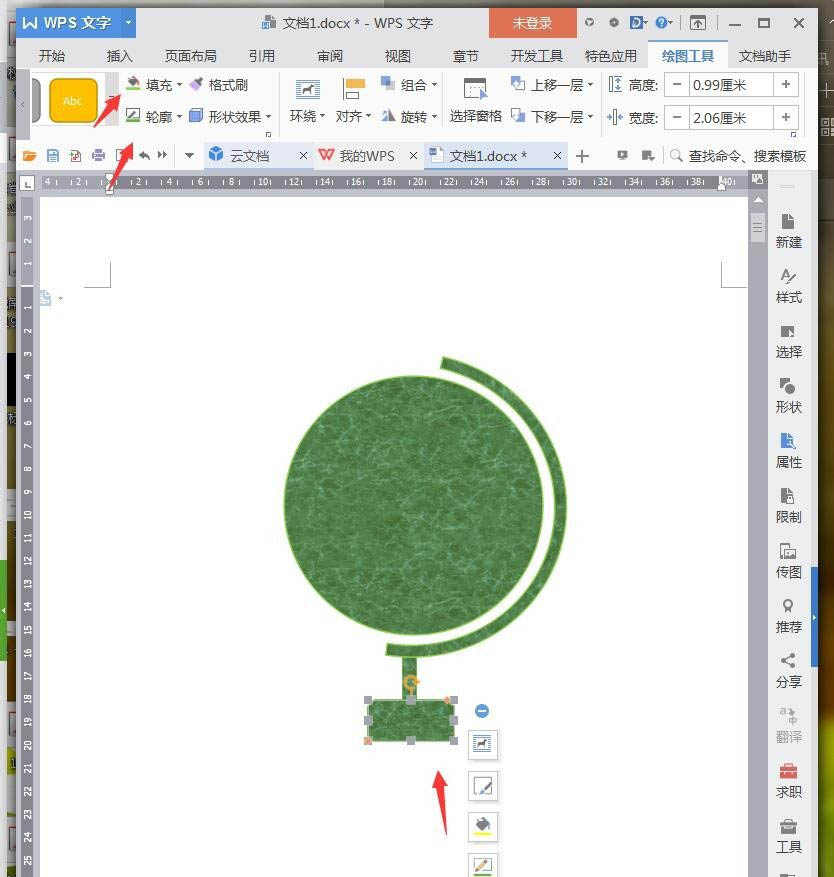
Task: Click the save icon in quick toolbar
Action: (x=53, y=155)
